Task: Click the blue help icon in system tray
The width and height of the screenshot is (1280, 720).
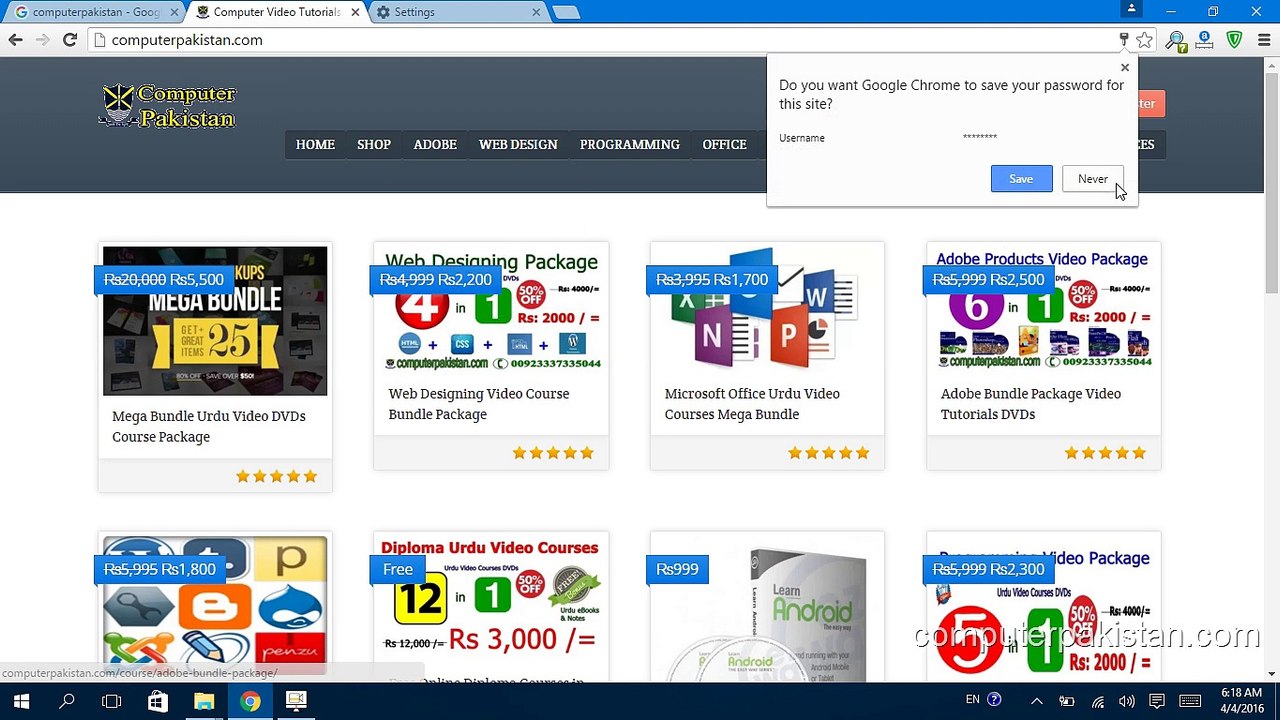Action: tap(994, 700)
